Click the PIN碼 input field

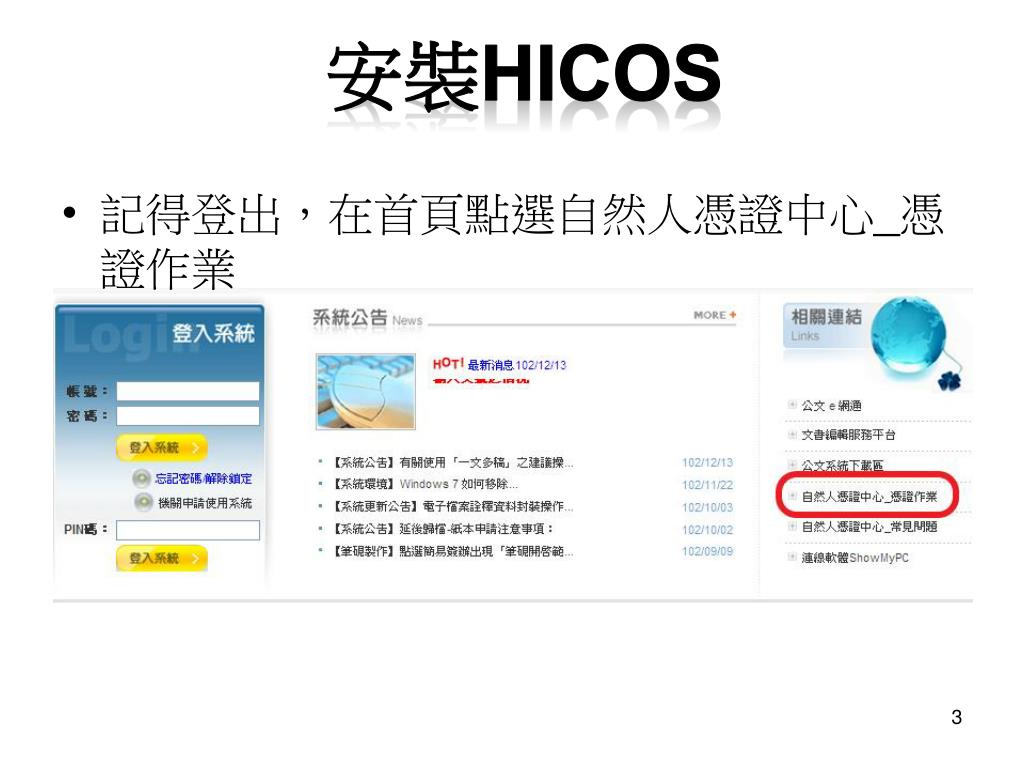(187, 530)
